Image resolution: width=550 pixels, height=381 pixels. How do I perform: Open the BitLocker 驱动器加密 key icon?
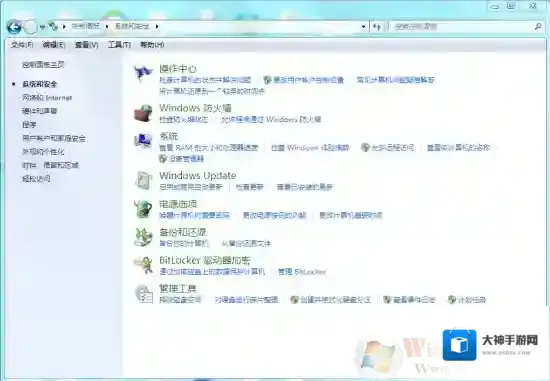143,265
